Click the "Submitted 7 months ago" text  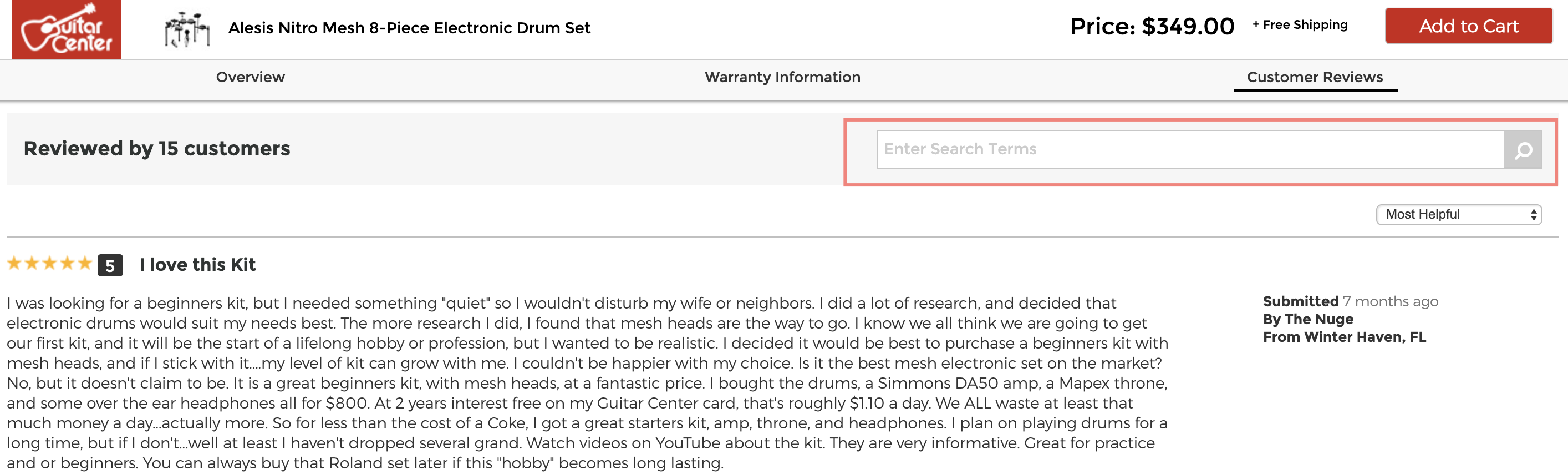(x=1350, y=301)
